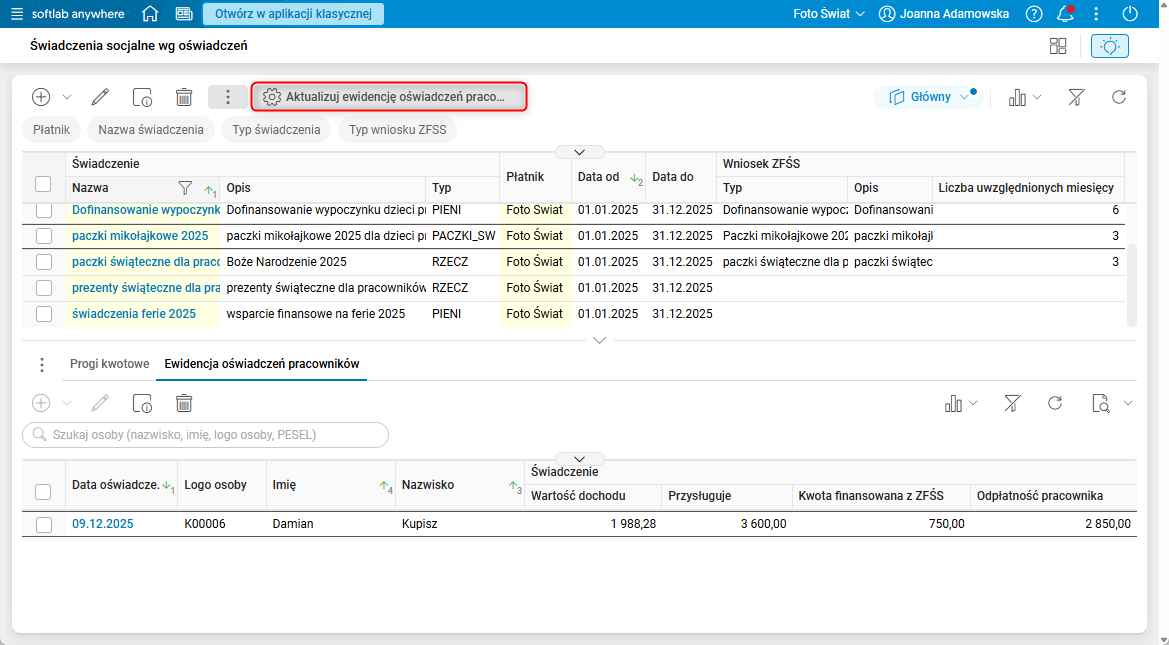1169x645 pixels.
Task: Click the Szukaj osoby search field
Action: pyautogui.click(x=205, y=435)
